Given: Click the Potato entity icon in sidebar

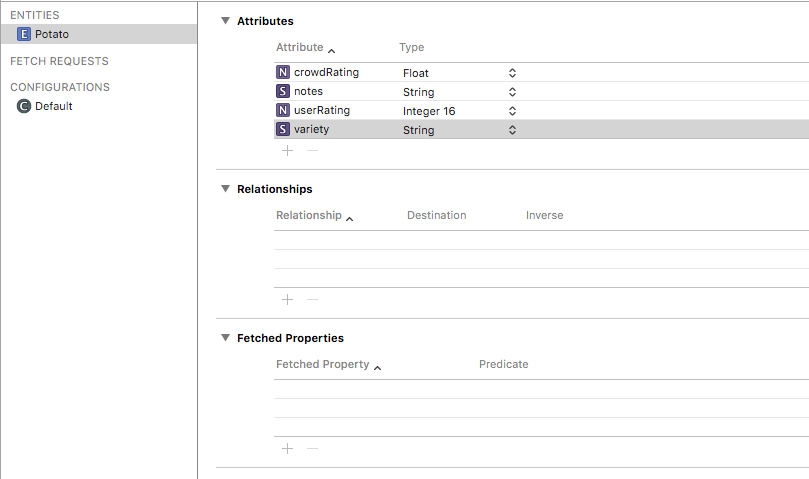Looking at the screenshot, I should [x=25, y=34].
